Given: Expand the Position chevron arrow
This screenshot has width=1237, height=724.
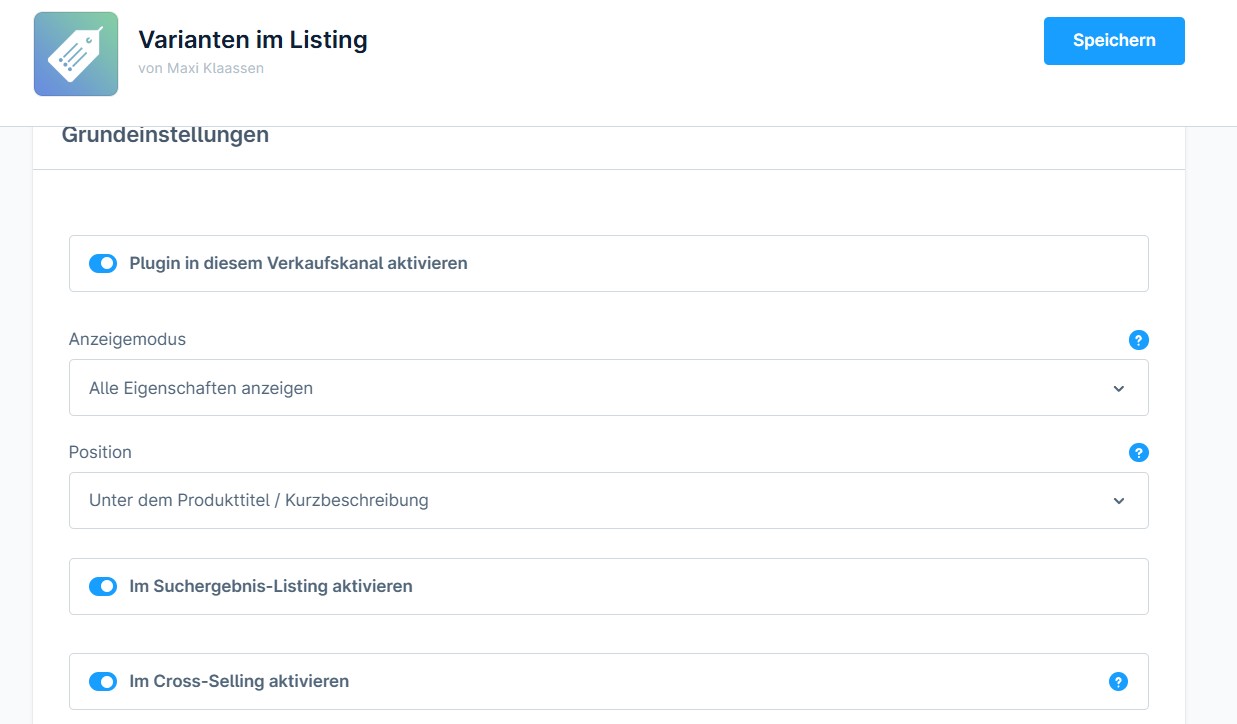Looking at the screenshot, I should 1118,500.
